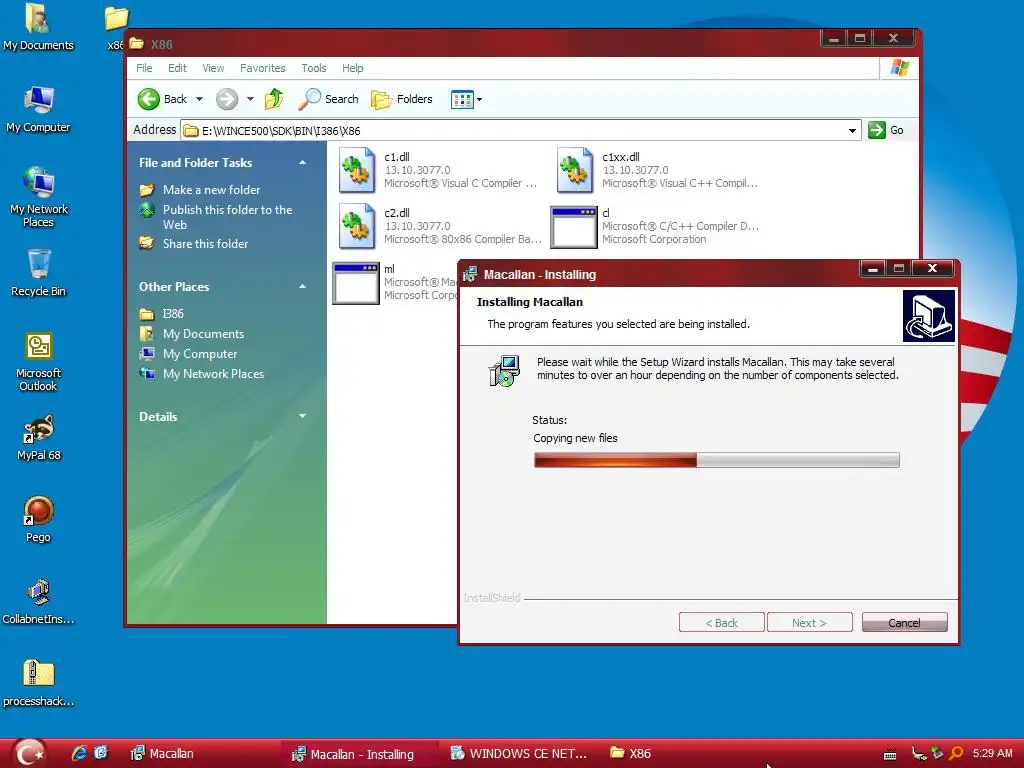Go up one folder level with Up icon
1024x768 pixels.
pos(274,99)
